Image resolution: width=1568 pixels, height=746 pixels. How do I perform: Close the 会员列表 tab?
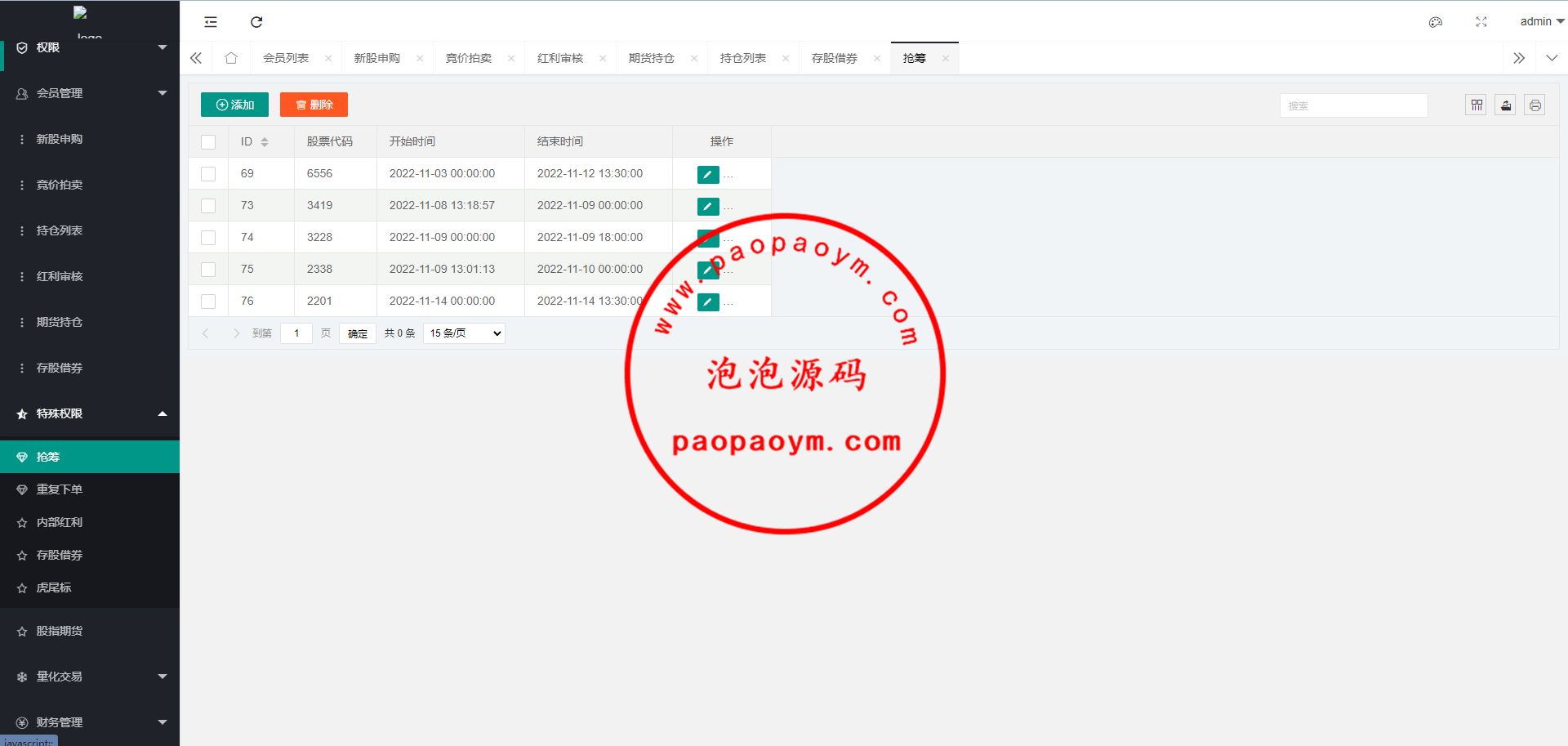point(328,58)
